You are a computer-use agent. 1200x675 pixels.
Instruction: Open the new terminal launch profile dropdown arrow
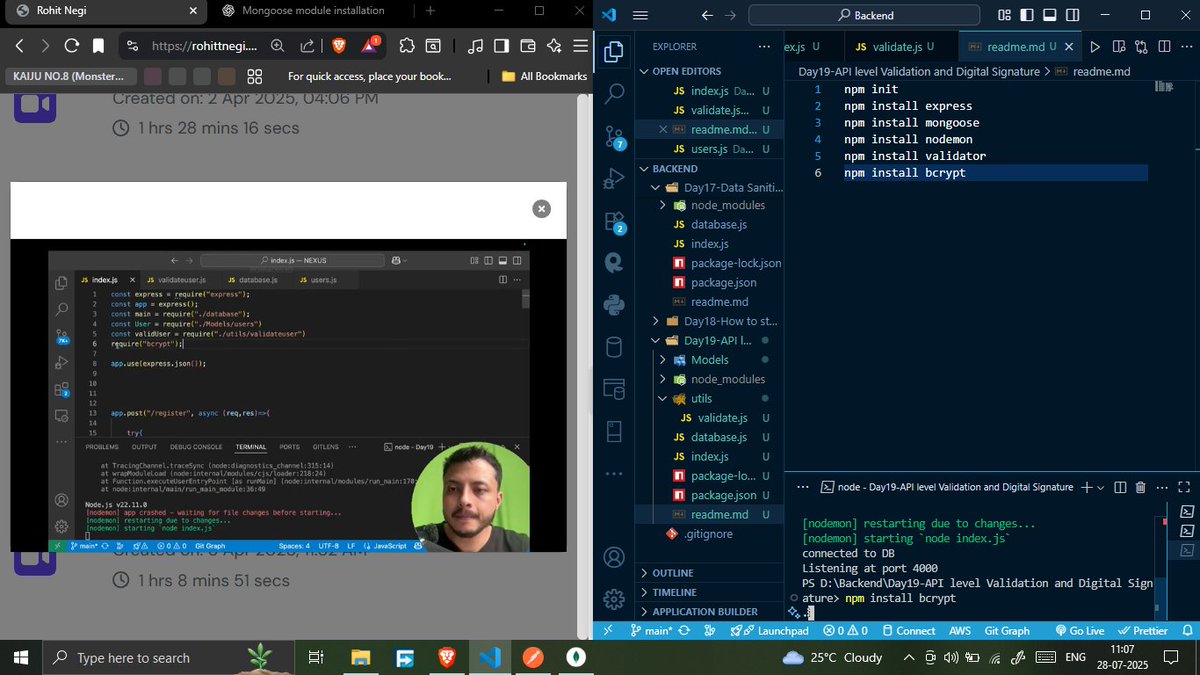click(x=1101, y=487)
